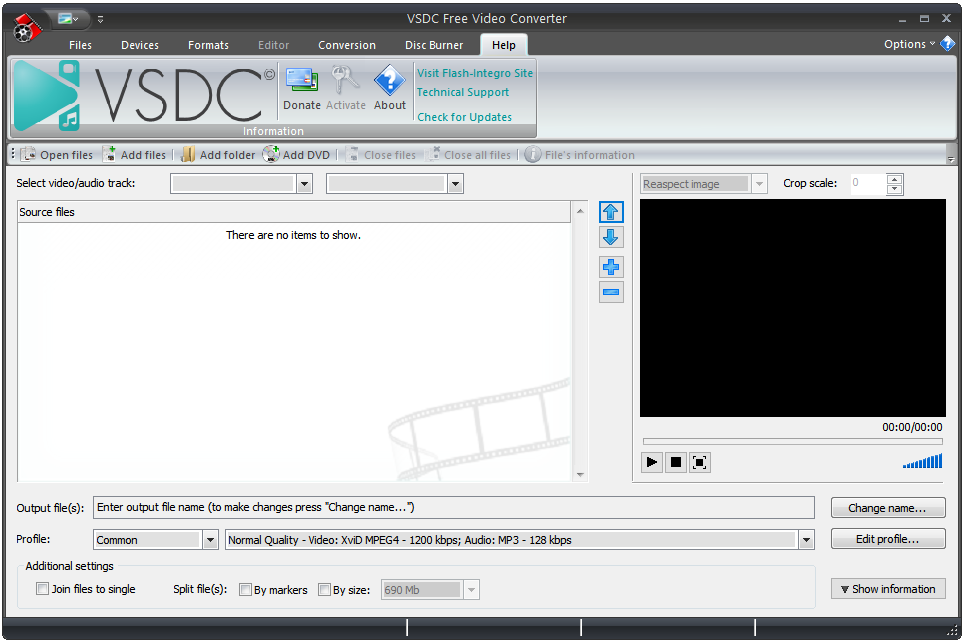Open the Reaspect image dropdown

point(759,183)
